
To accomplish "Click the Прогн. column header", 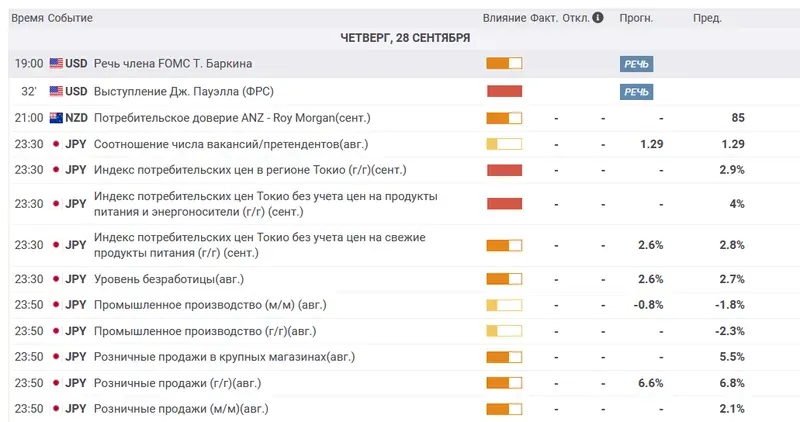I will click(x=636, y=18).
